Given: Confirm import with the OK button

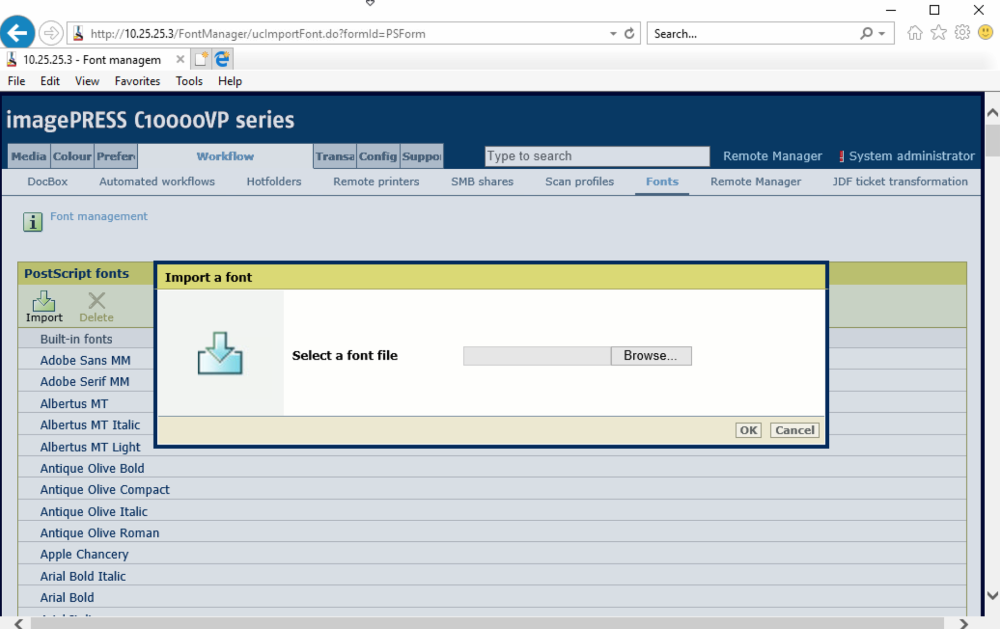Looking at the screenshot, I should 748,431.
